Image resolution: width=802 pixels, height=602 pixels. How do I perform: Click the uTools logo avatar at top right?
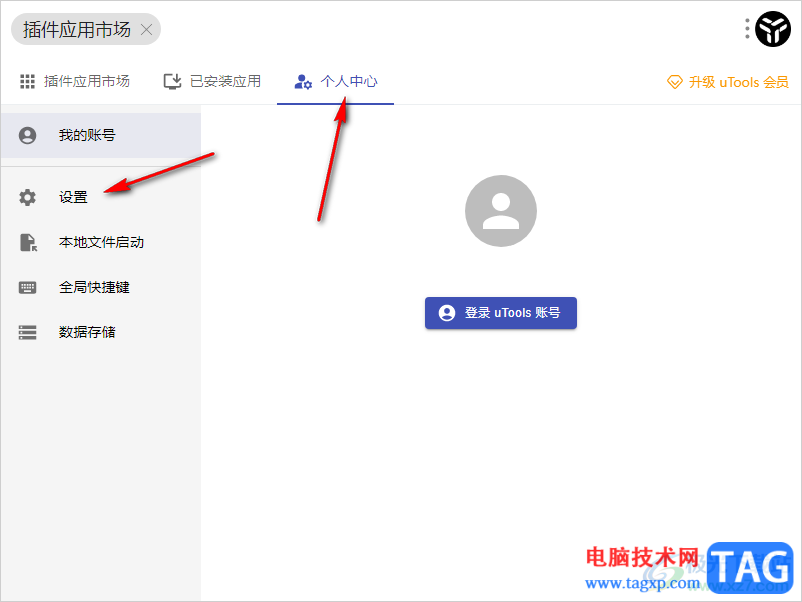click(x=773, y=29)
